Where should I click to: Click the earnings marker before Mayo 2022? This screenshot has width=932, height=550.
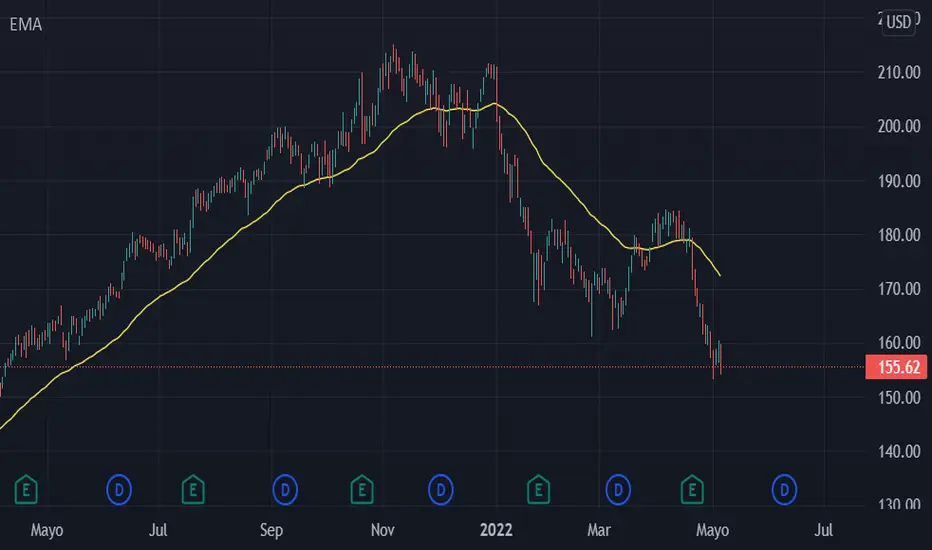[692, 489]
